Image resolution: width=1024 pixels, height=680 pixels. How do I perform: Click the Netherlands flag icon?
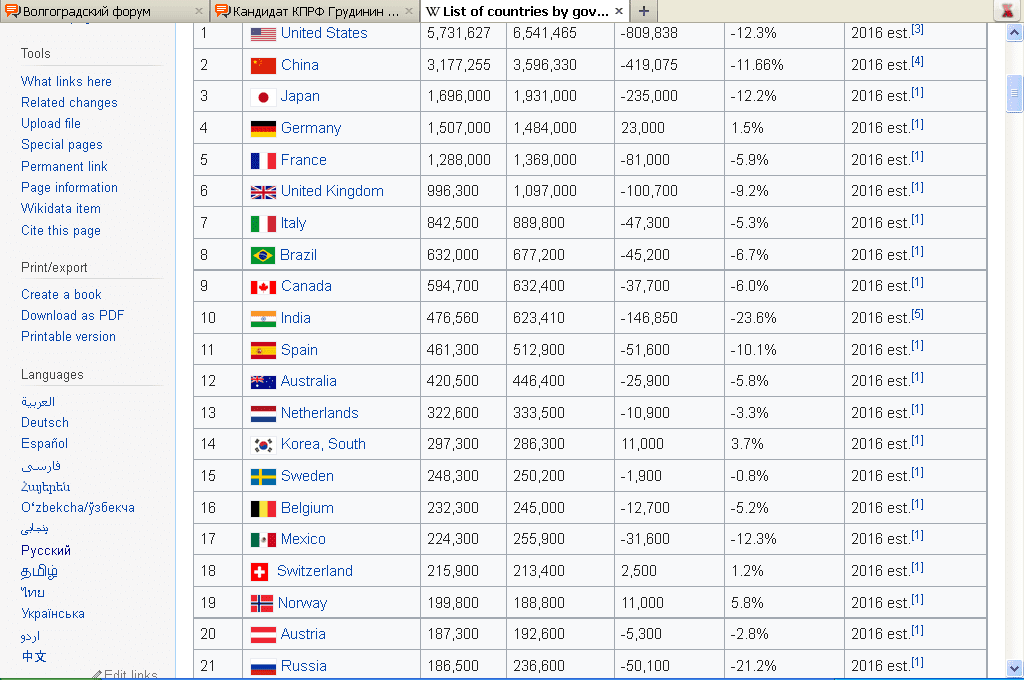click(x=263, y=414)
